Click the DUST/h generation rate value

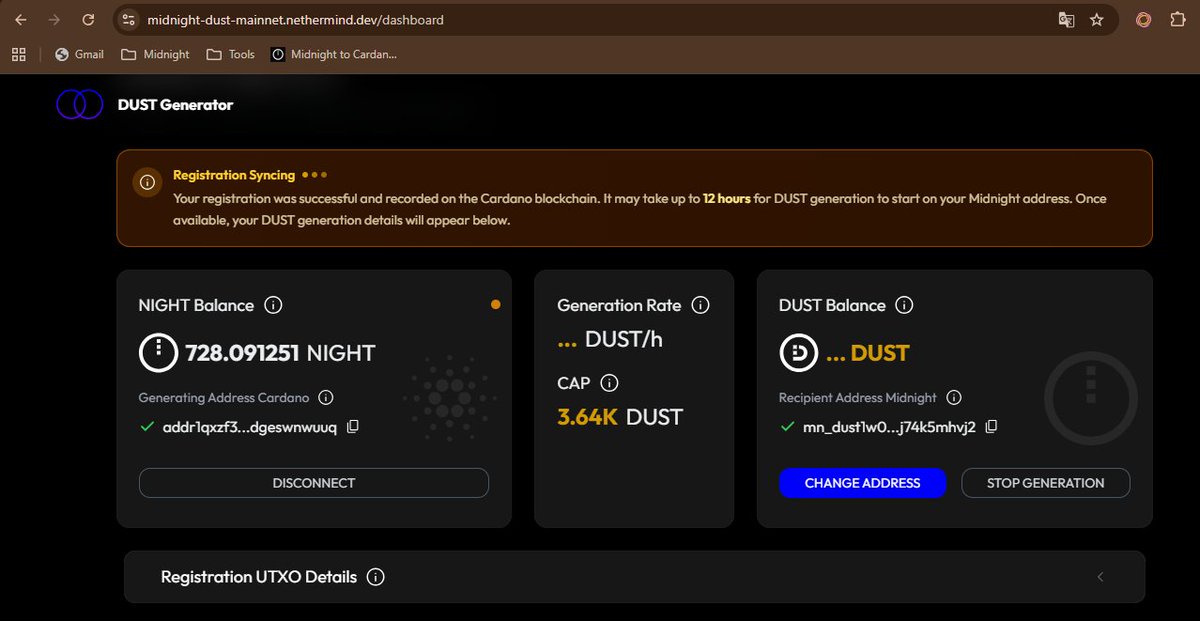(610, 339)
